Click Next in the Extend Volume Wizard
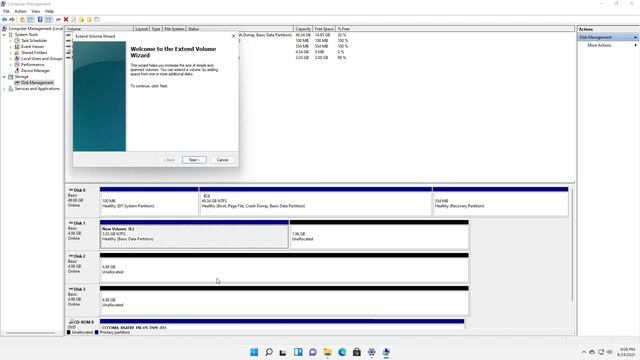This screenshot has width=640, height=360. tap(194, 160)
